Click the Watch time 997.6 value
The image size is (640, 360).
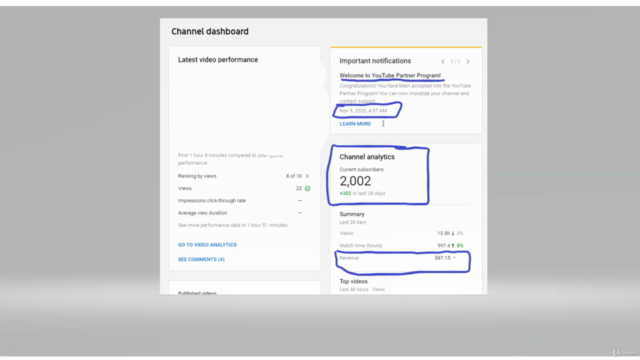444,246
